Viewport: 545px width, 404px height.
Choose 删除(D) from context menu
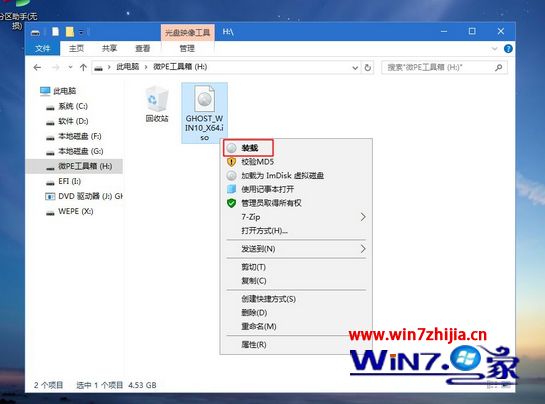click(296, 313)
